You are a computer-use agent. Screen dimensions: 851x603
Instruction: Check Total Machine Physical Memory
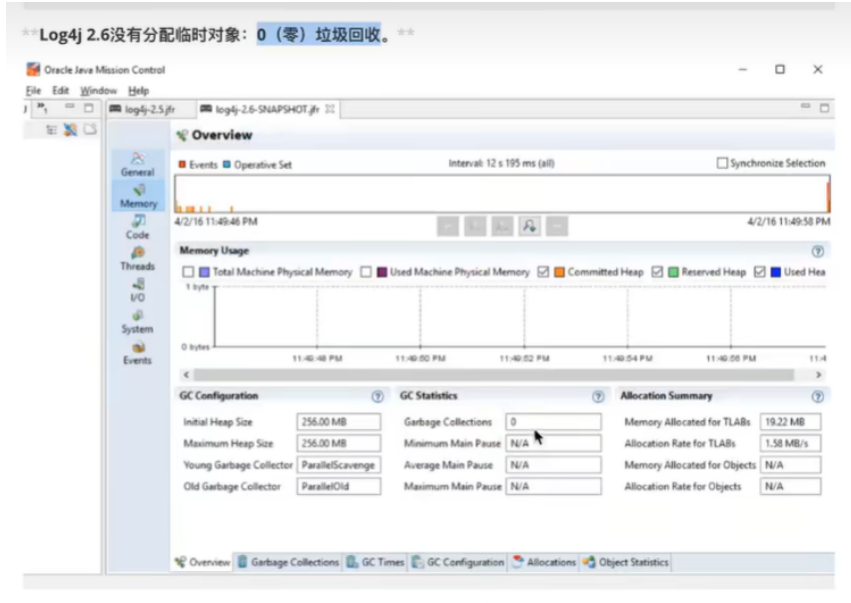[x=188, y=271]
